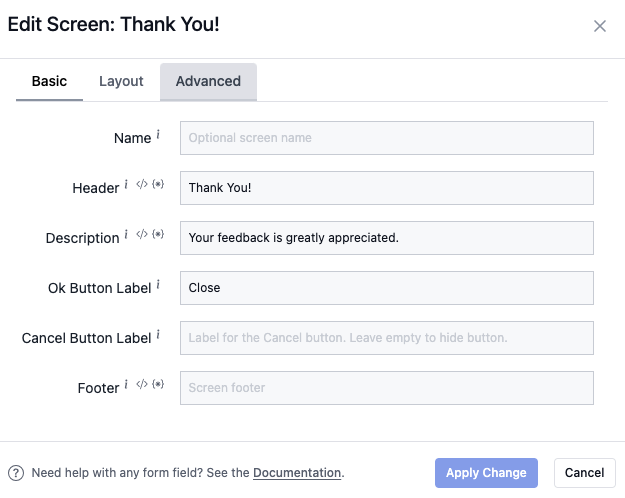Show info for Cancel Button Label

[x=158, y=336]
